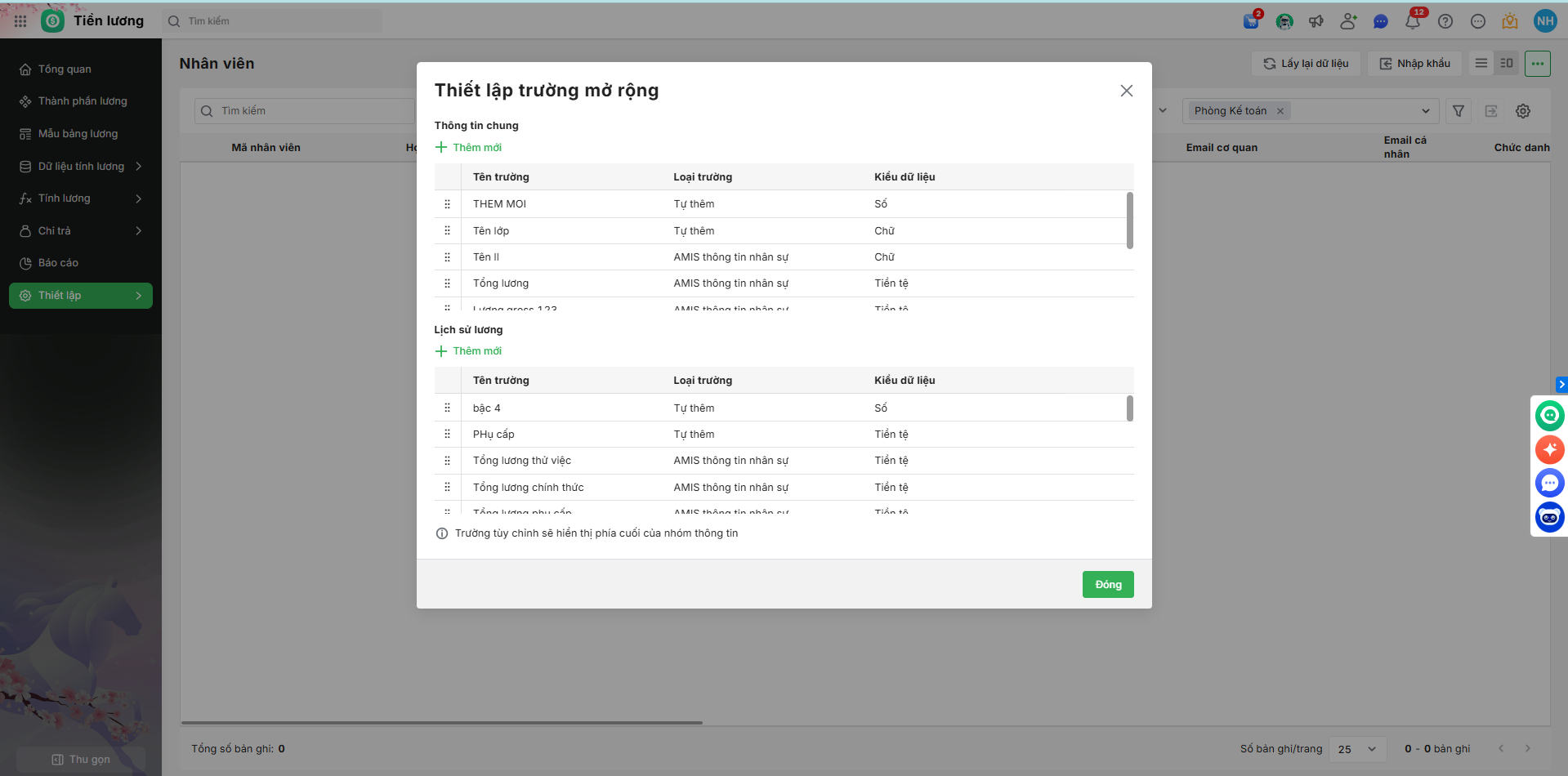1568x776 pixels.
Task: Close the extended field settings dialog with X
Action: 1126,91
